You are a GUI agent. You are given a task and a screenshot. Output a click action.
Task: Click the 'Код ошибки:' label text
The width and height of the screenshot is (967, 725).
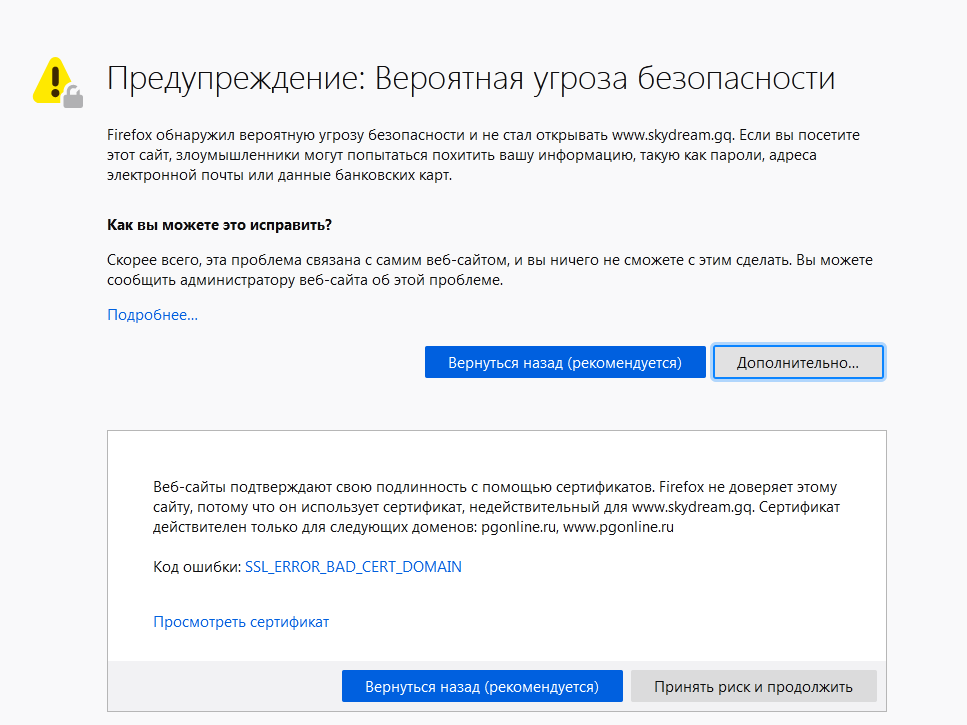[196, 567]
